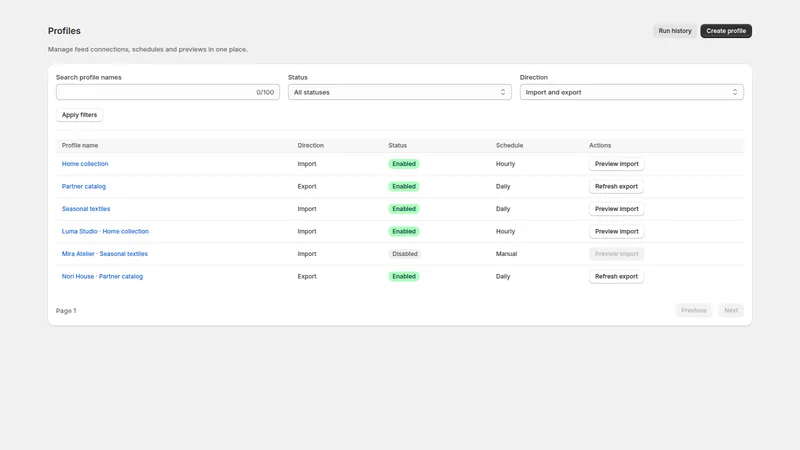Click Enabled badge in Partner catalog row
Screen dimensions: 800x450
(x=404, y=186)
